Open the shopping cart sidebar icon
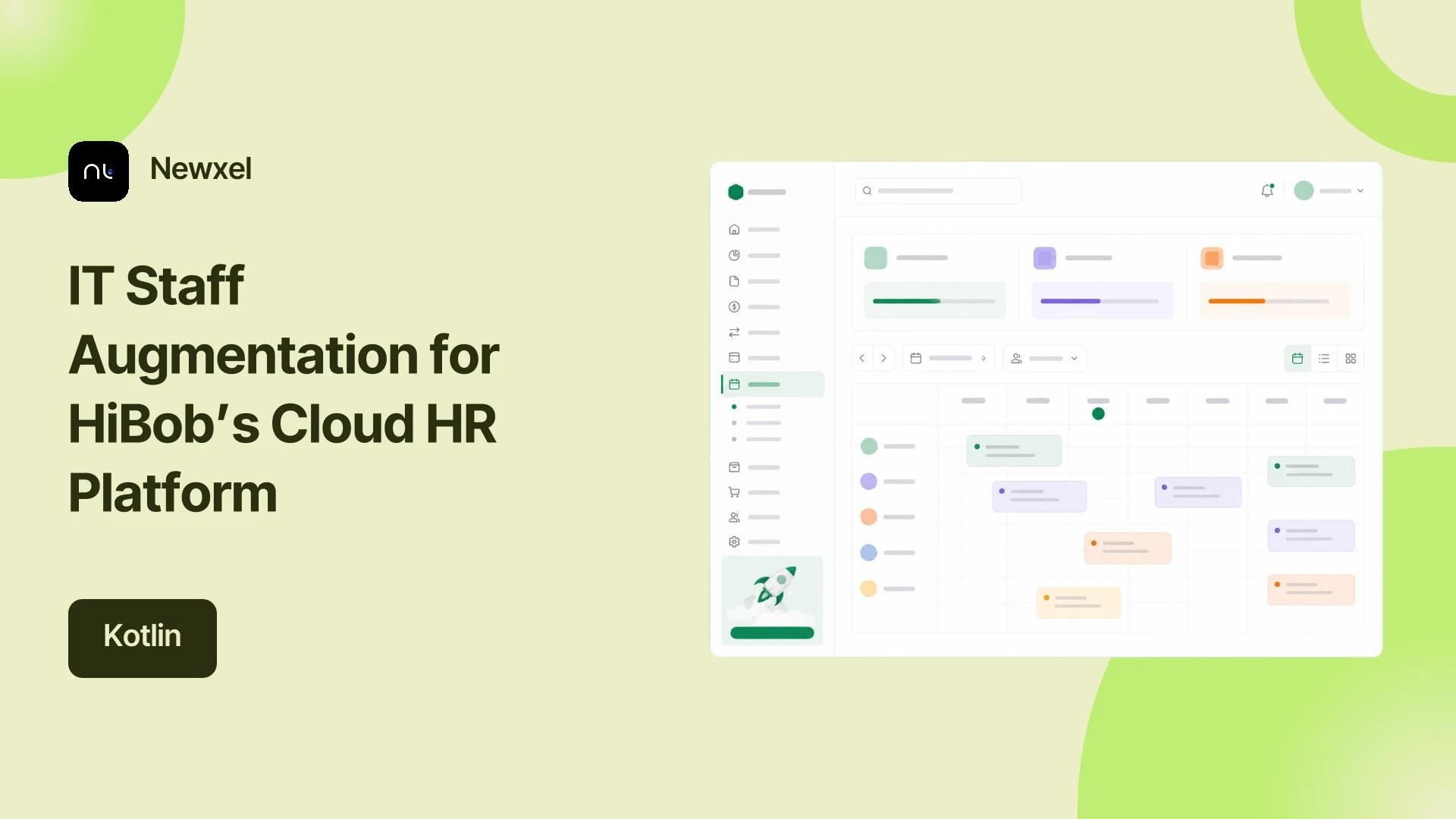1456x819 pixels. (x=734, y=492)
